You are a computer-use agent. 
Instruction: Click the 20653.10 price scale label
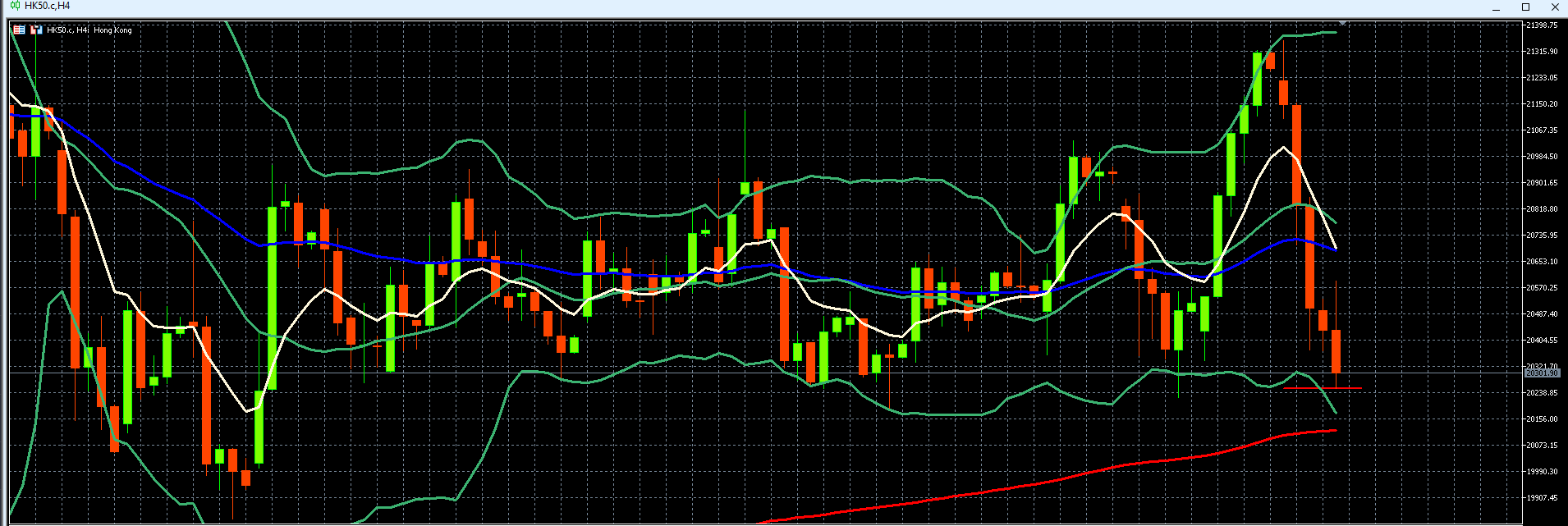1542,262
